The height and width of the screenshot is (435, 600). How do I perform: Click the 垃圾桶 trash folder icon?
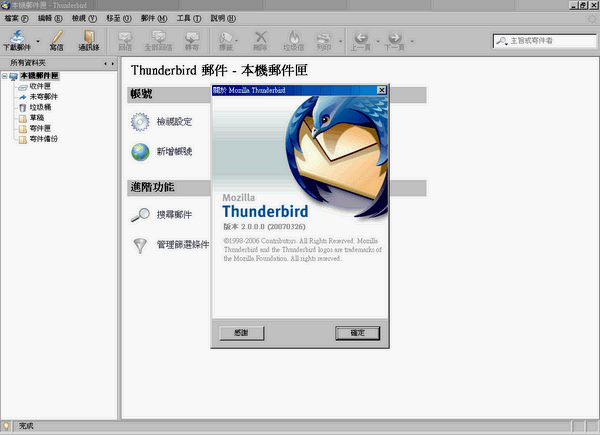21,107
